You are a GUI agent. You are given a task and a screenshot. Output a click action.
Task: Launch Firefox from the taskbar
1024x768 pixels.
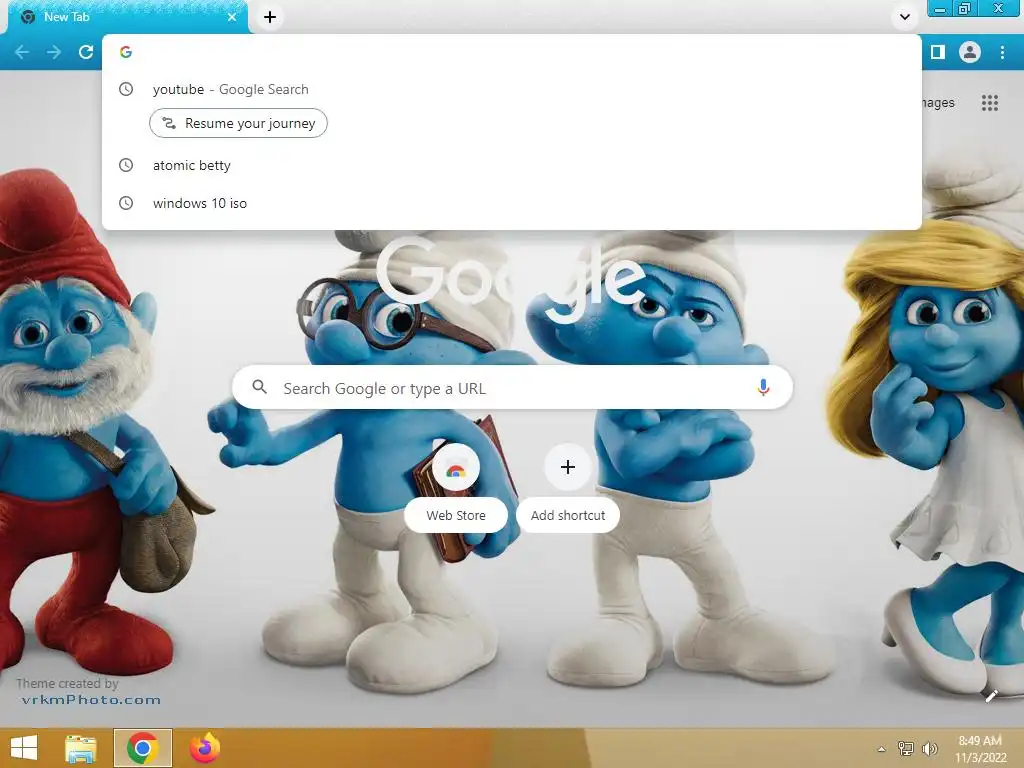(205, 748)
